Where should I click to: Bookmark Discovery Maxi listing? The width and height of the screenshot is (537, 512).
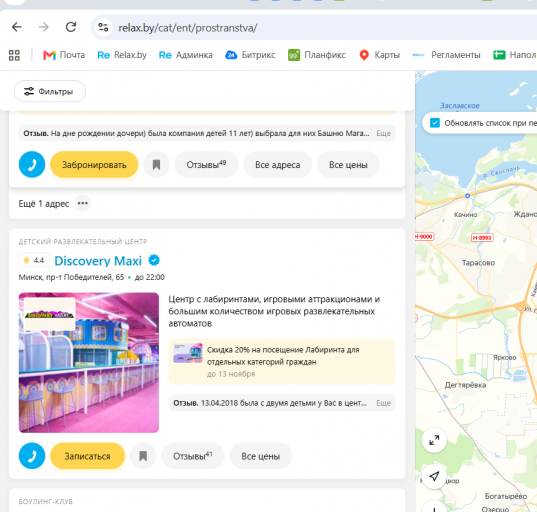pyautogui.click(x=143, y=456)
